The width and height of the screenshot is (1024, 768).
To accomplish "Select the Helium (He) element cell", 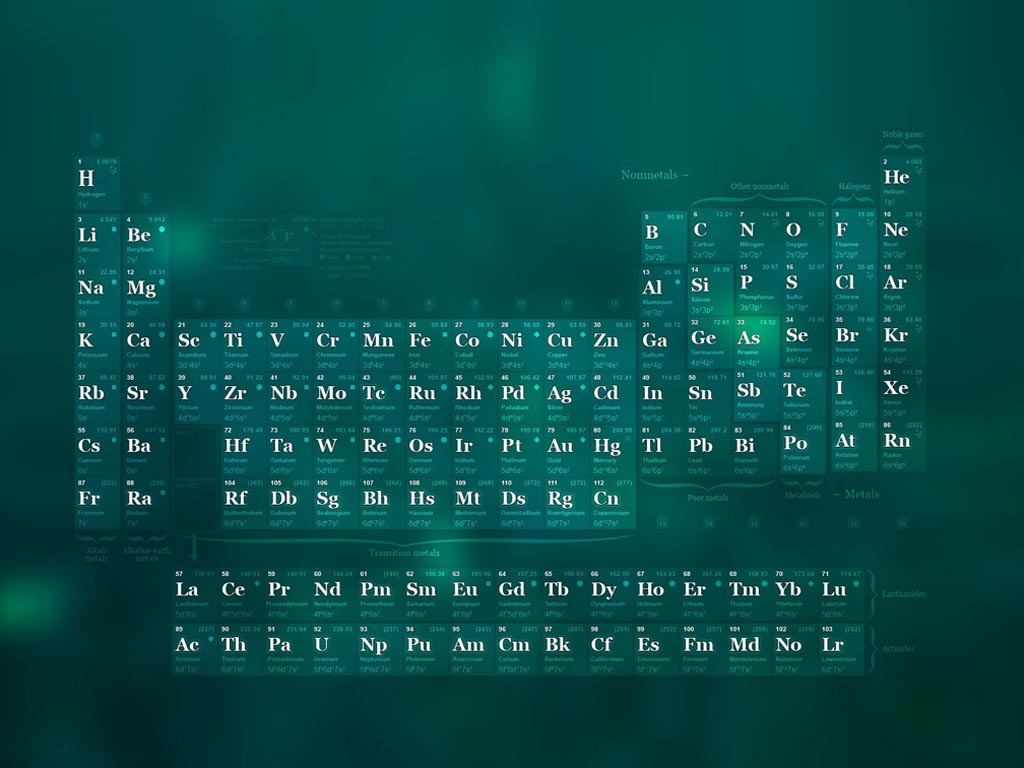I will coord(903,182).
